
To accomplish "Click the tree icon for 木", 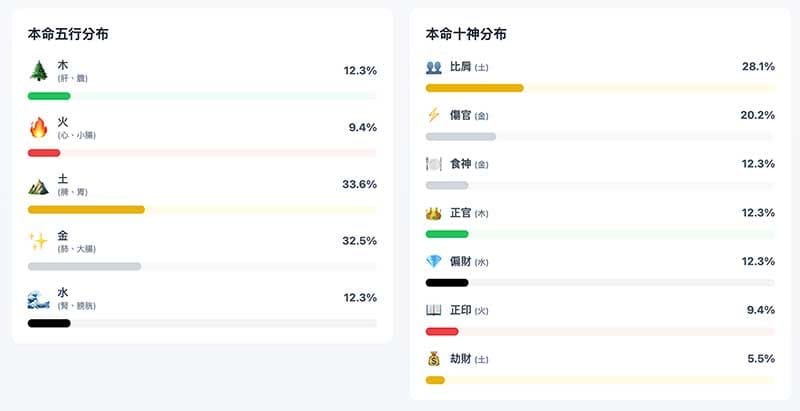I will [x=38, y=70].
